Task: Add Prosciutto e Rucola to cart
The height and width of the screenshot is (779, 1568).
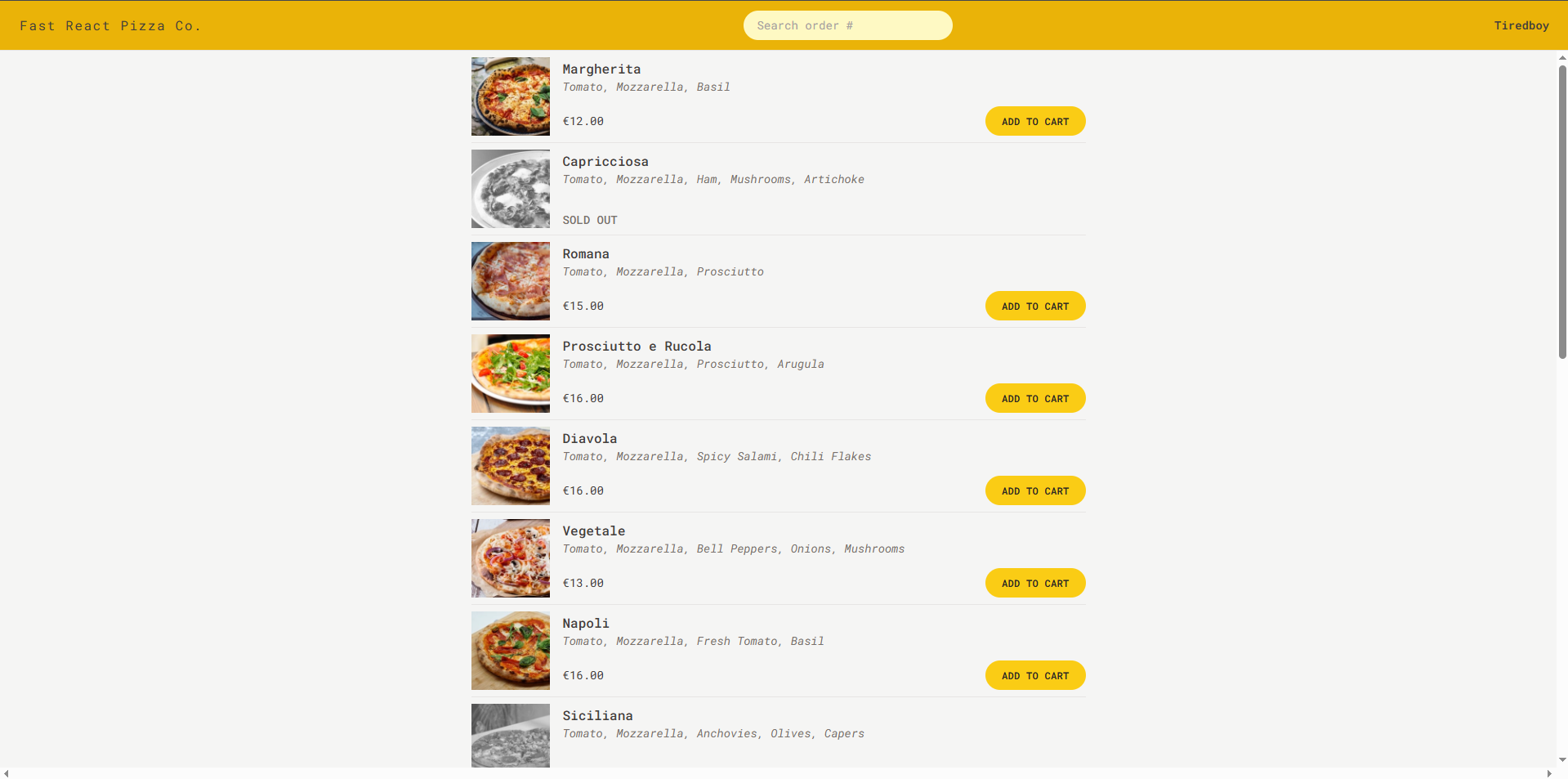Action: point(1034,398)
